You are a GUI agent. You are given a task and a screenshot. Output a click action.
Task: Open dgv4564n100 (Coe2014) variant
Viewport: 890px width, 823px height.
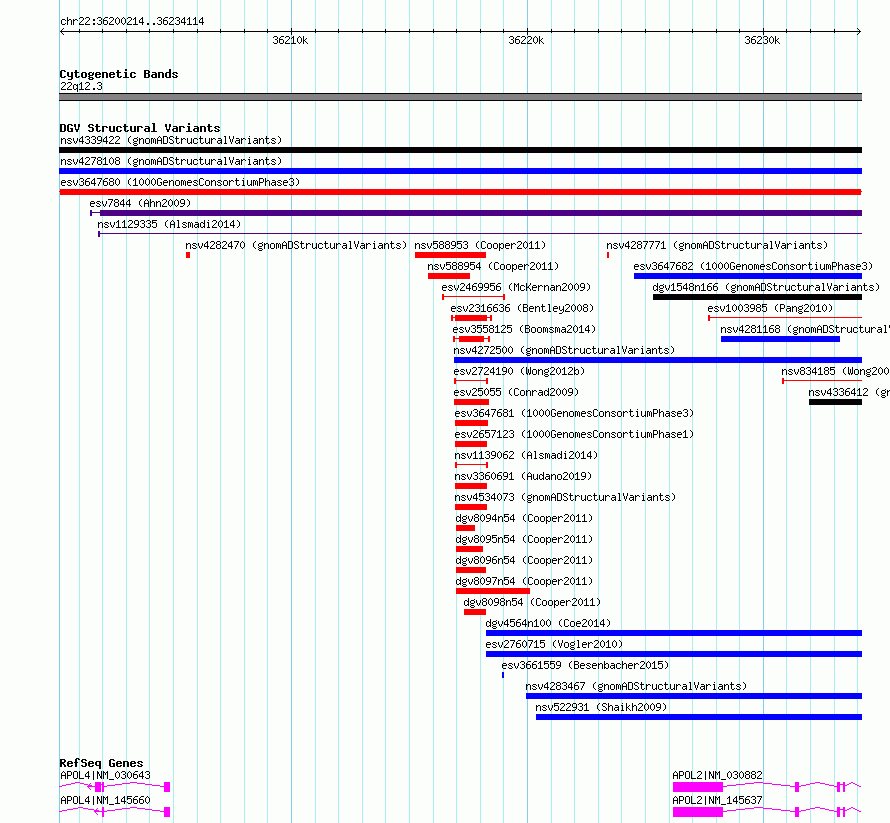(548, 623)
